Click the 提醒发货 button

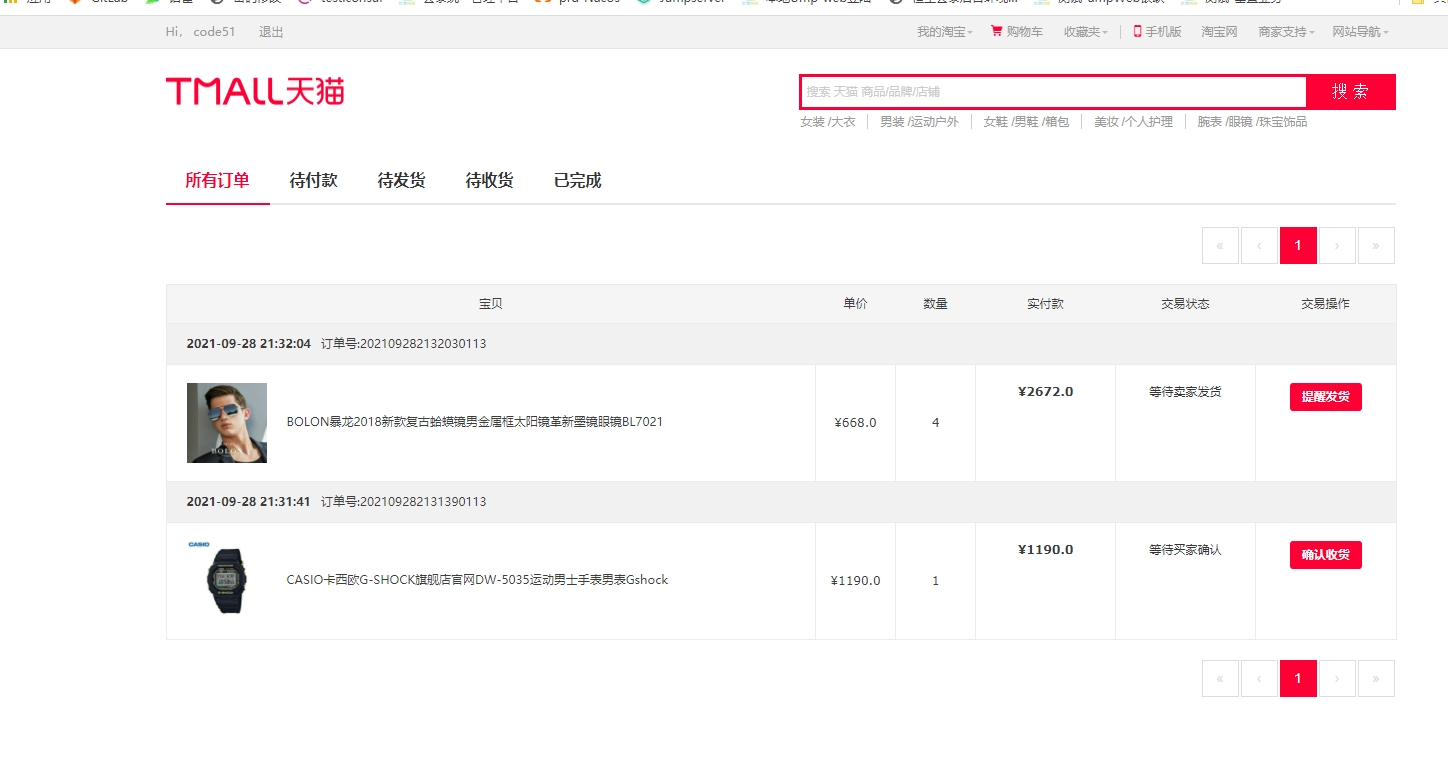pos(1326,397)
